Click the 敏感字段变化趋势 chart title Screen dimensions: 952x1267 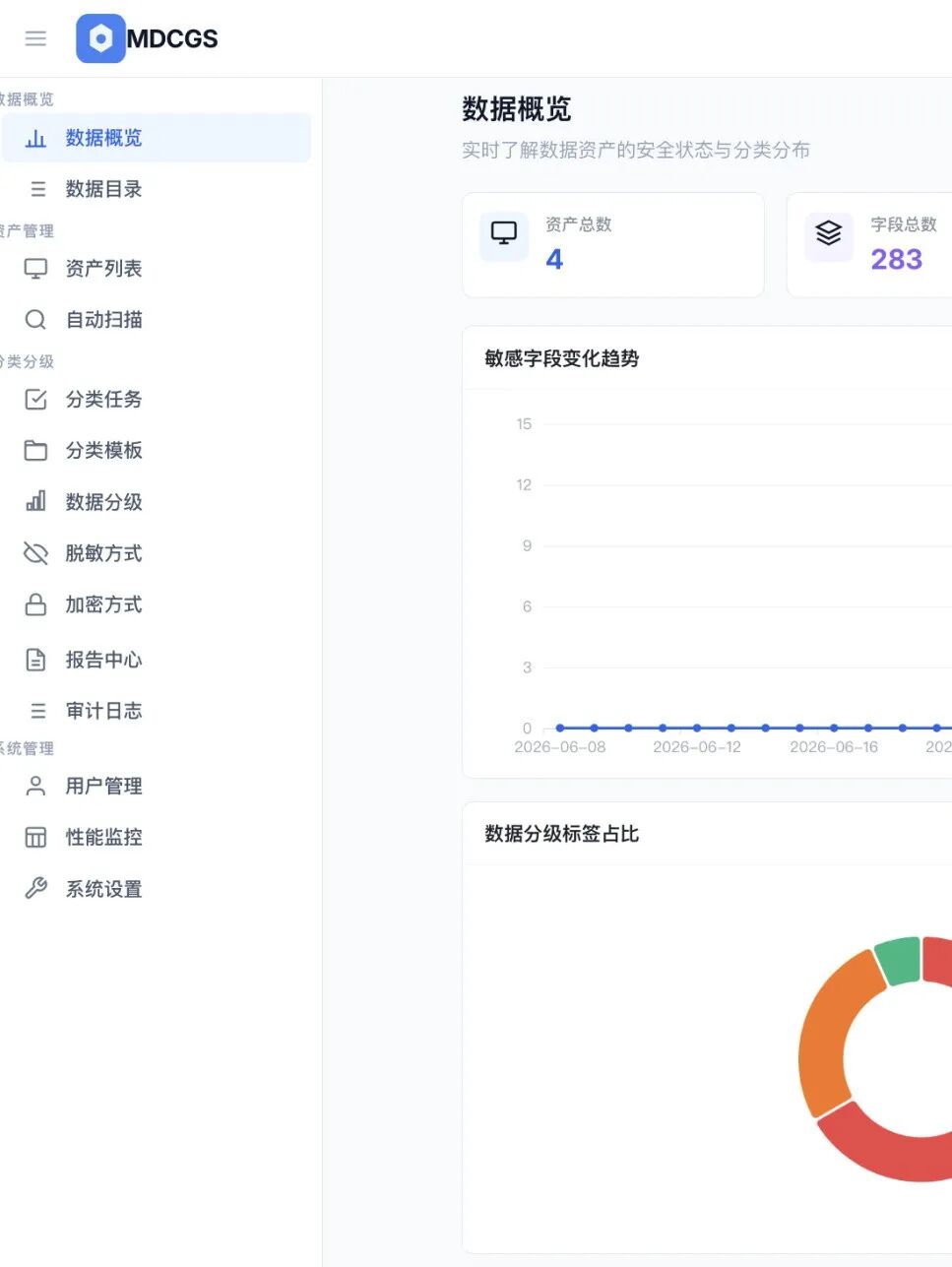click(562, 358)
